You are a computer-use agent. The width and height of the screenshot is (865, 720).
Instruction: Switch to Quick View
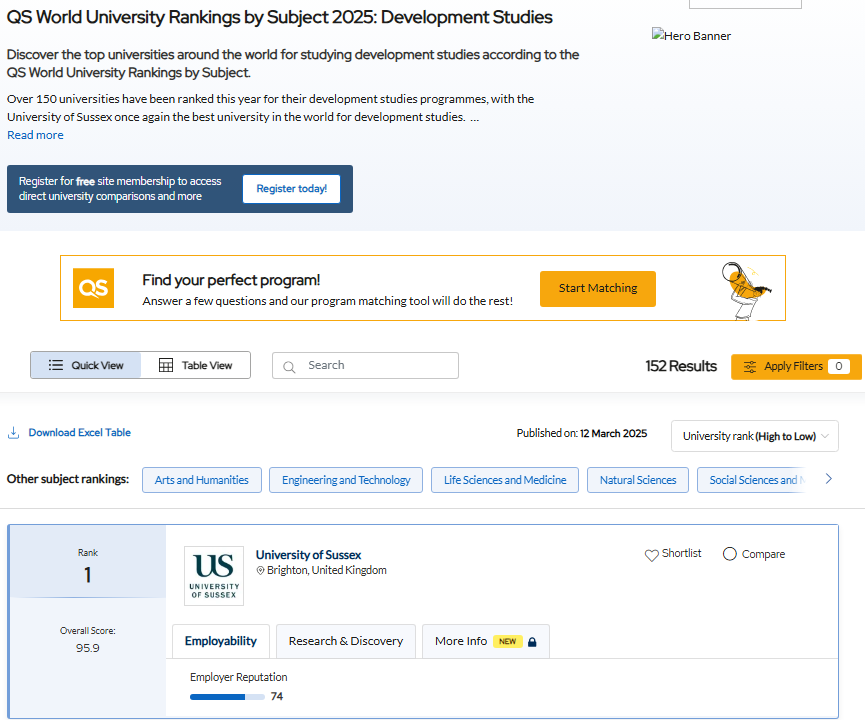(86, 365)
